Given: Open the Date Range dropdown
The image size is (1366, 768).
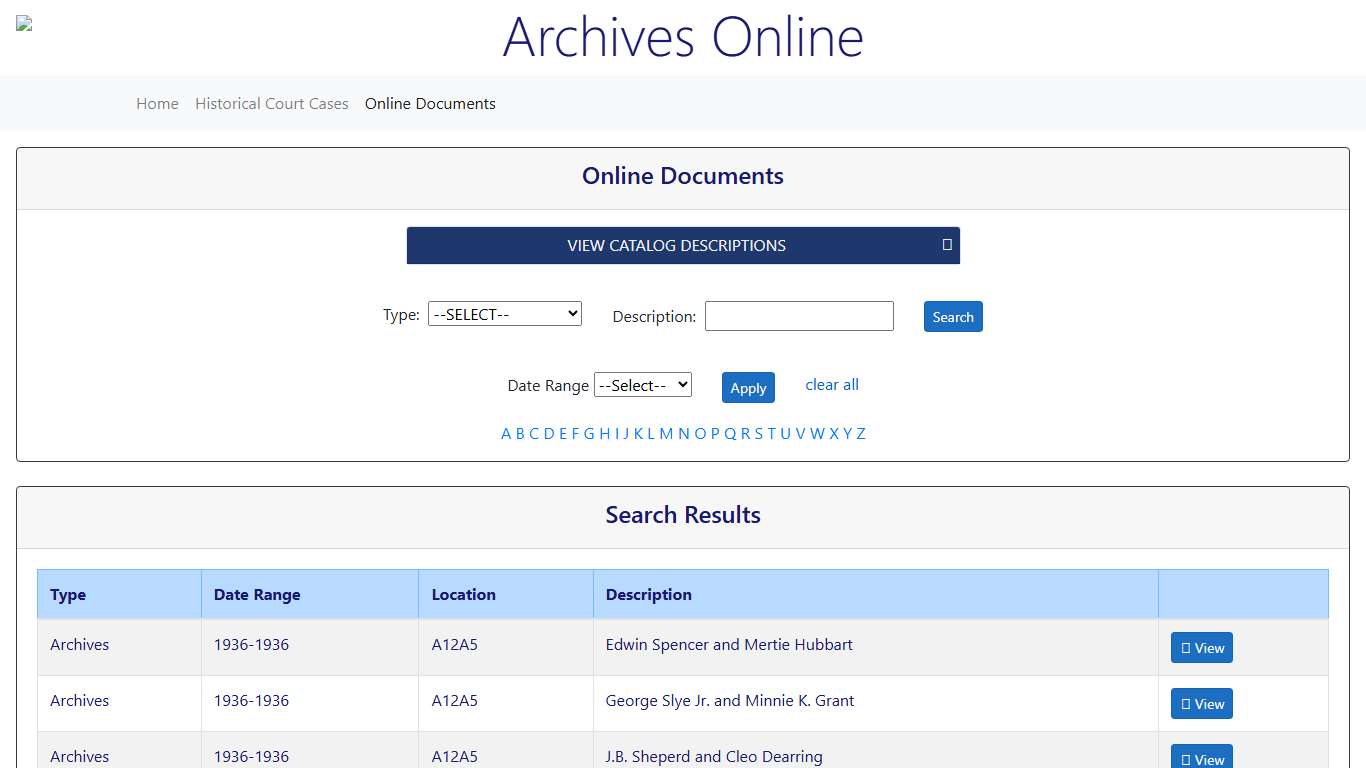Looking at the screenshot, I should pyautogui.click(x=642, y=384).
